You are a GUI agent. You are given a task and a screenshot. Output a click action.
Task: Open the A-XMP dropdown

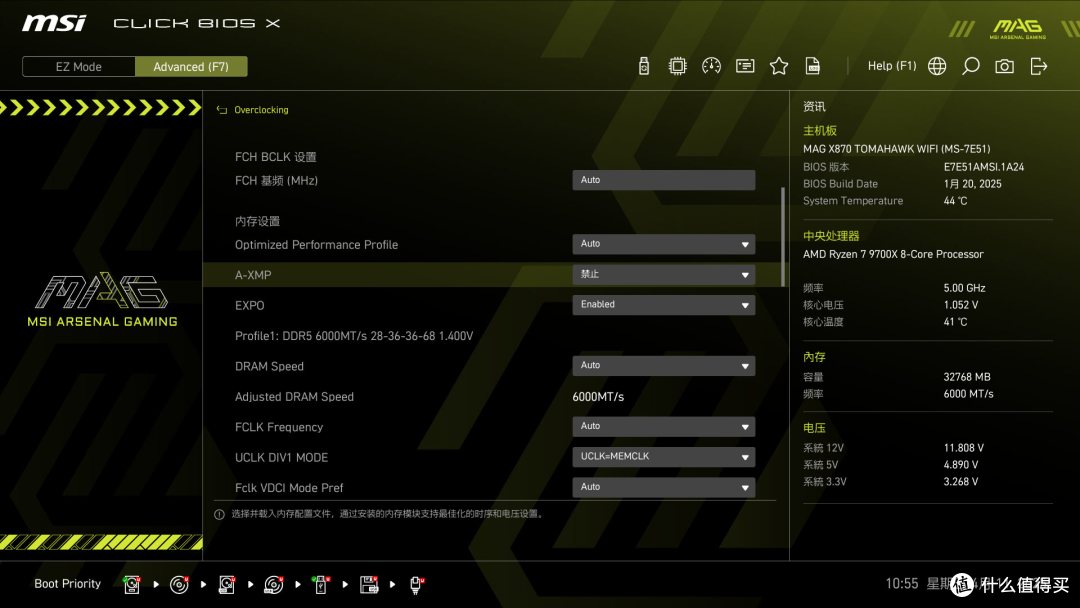point(663,274)
